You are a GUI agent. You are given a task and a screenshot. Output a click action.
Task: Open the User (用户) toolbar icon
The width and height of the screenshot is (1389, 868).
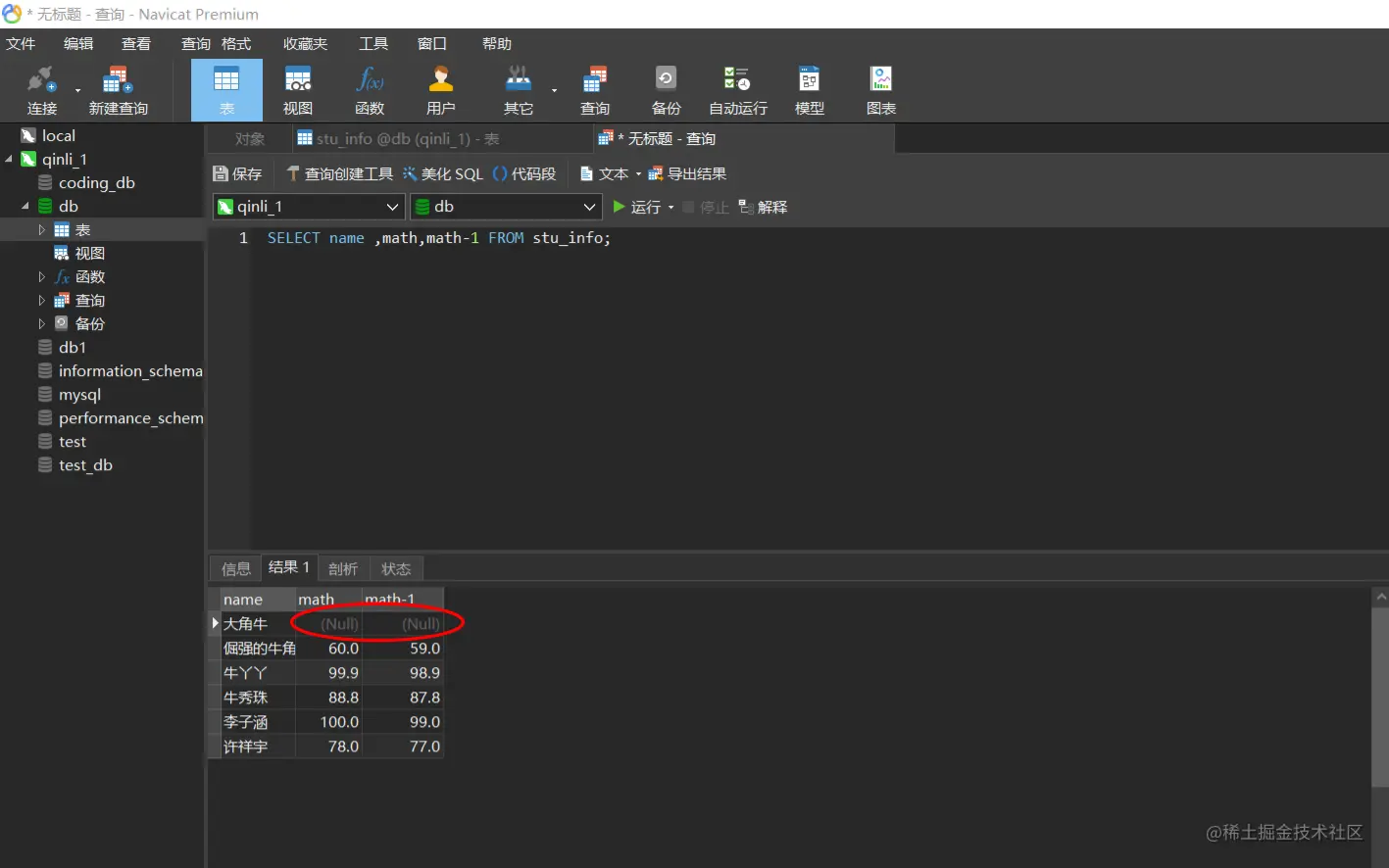coord(441,90)
